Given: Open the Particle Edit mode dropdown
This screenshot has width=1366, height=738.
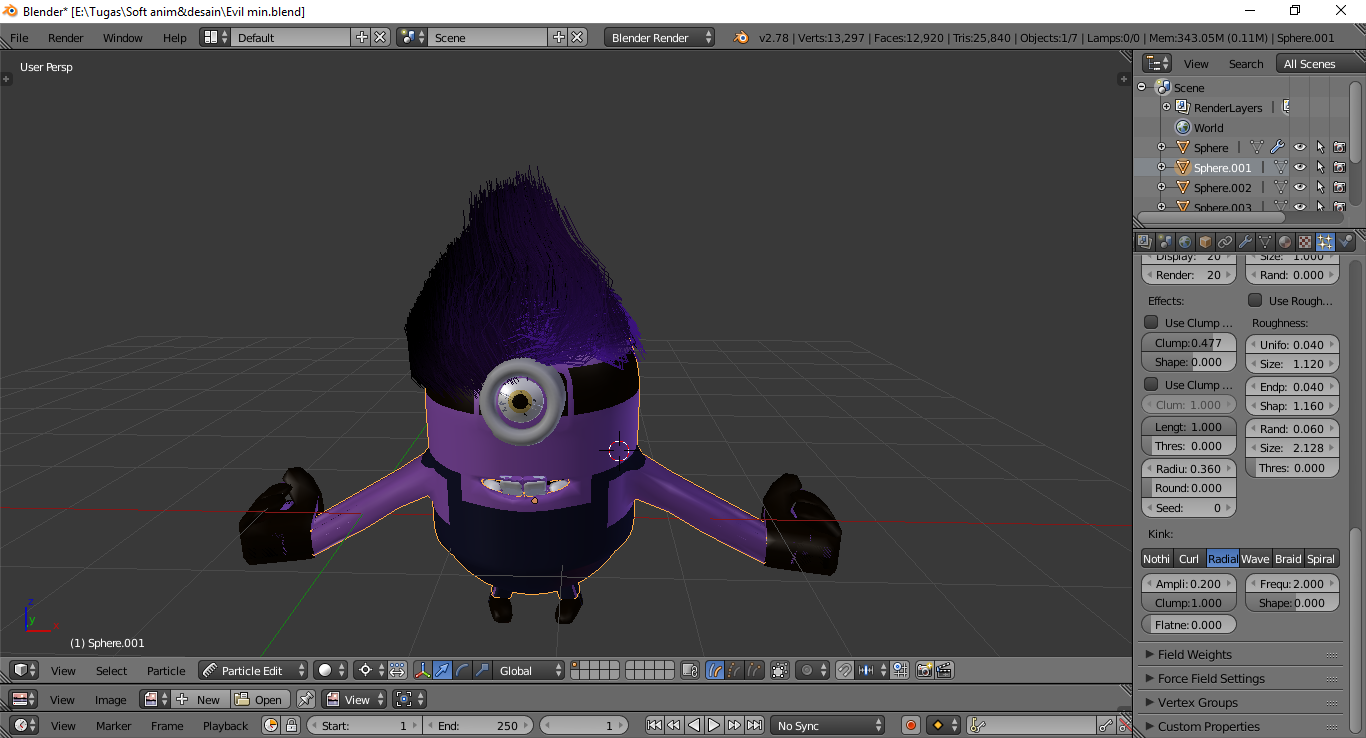Looking at the screenshot, I should coord(253,671).
